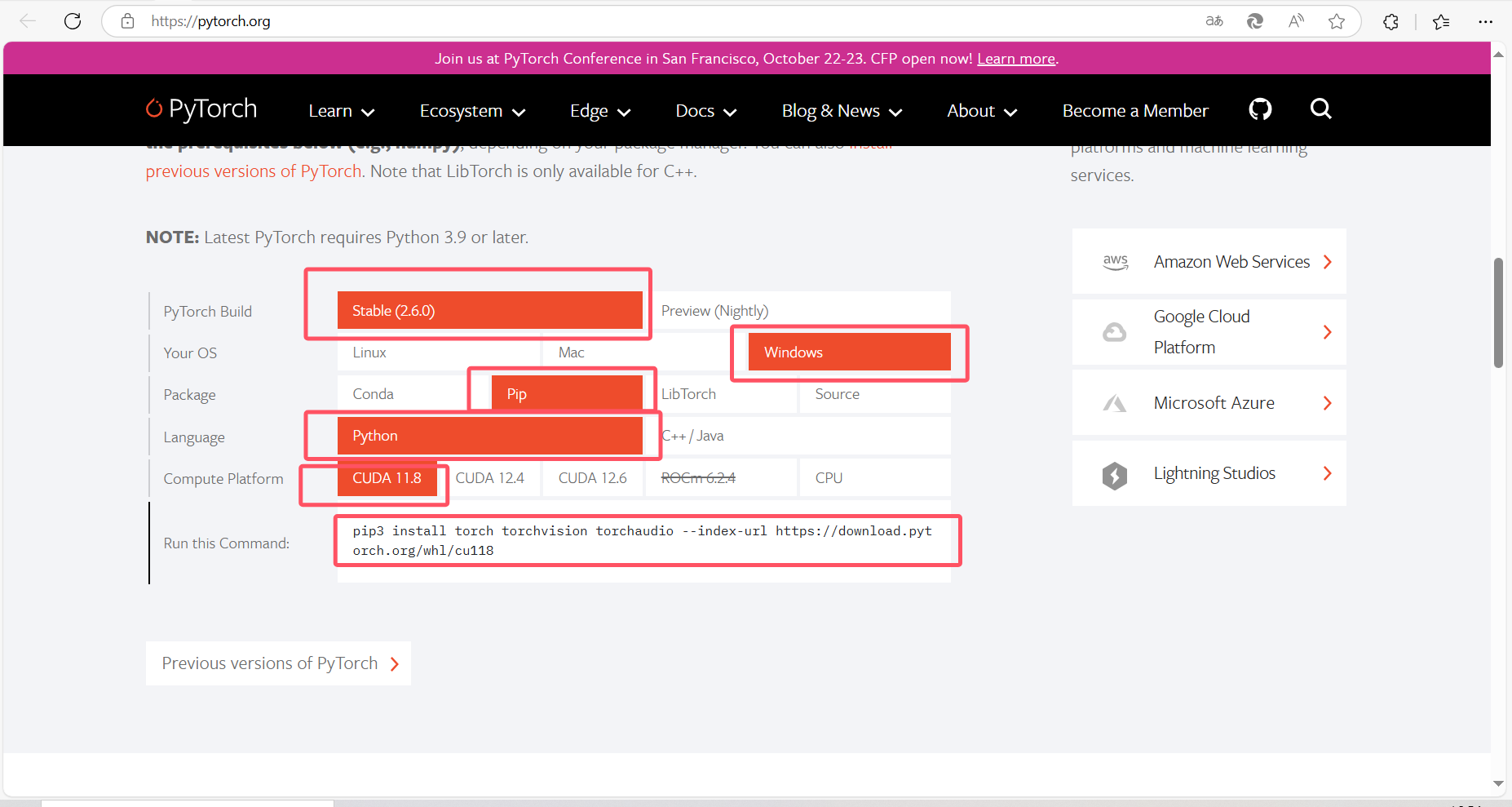The height and width of the screenshot is (807, 1512).
Task: Choose Mac as your OS
Action: click(x=644, y=353)
